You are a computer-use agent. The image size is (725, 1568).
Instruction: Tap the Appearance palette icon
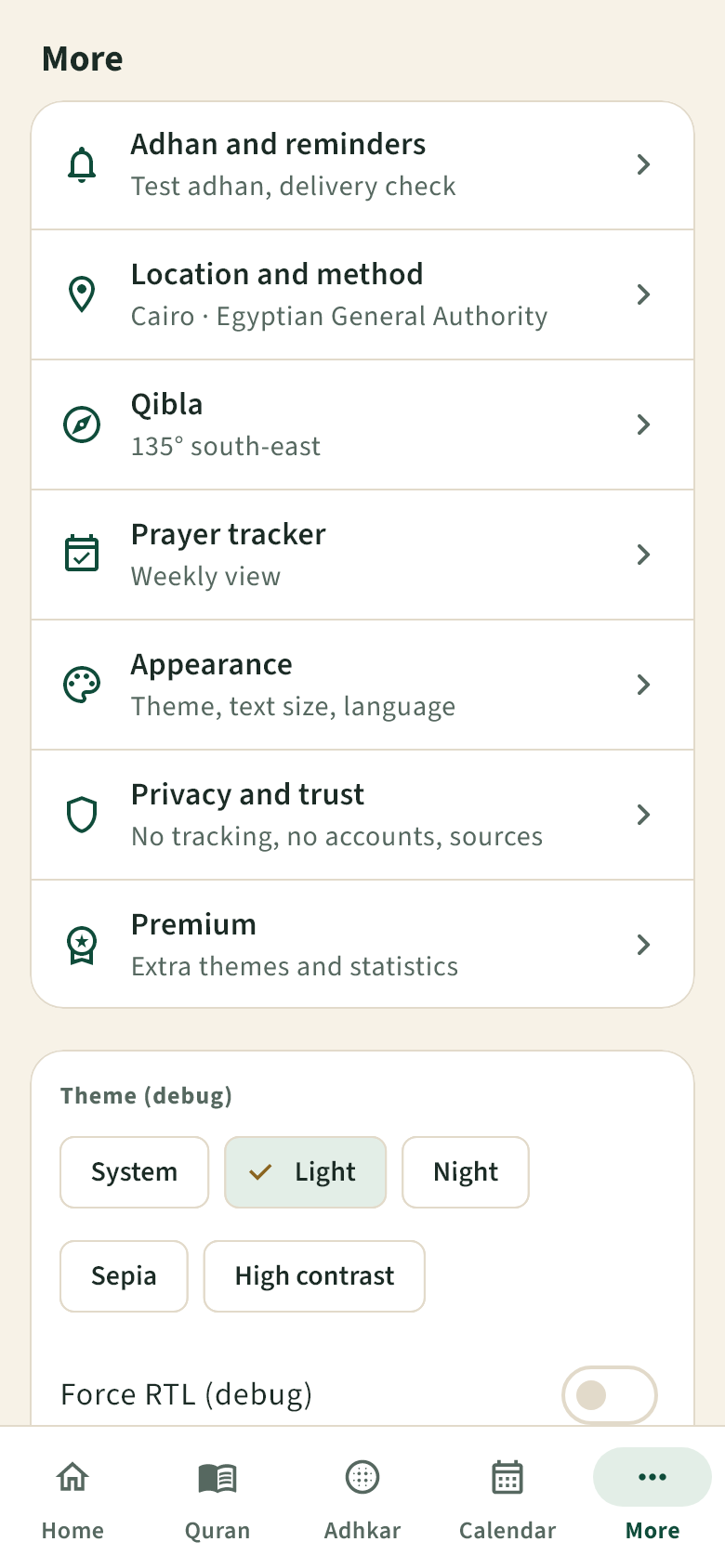[82, 685]
